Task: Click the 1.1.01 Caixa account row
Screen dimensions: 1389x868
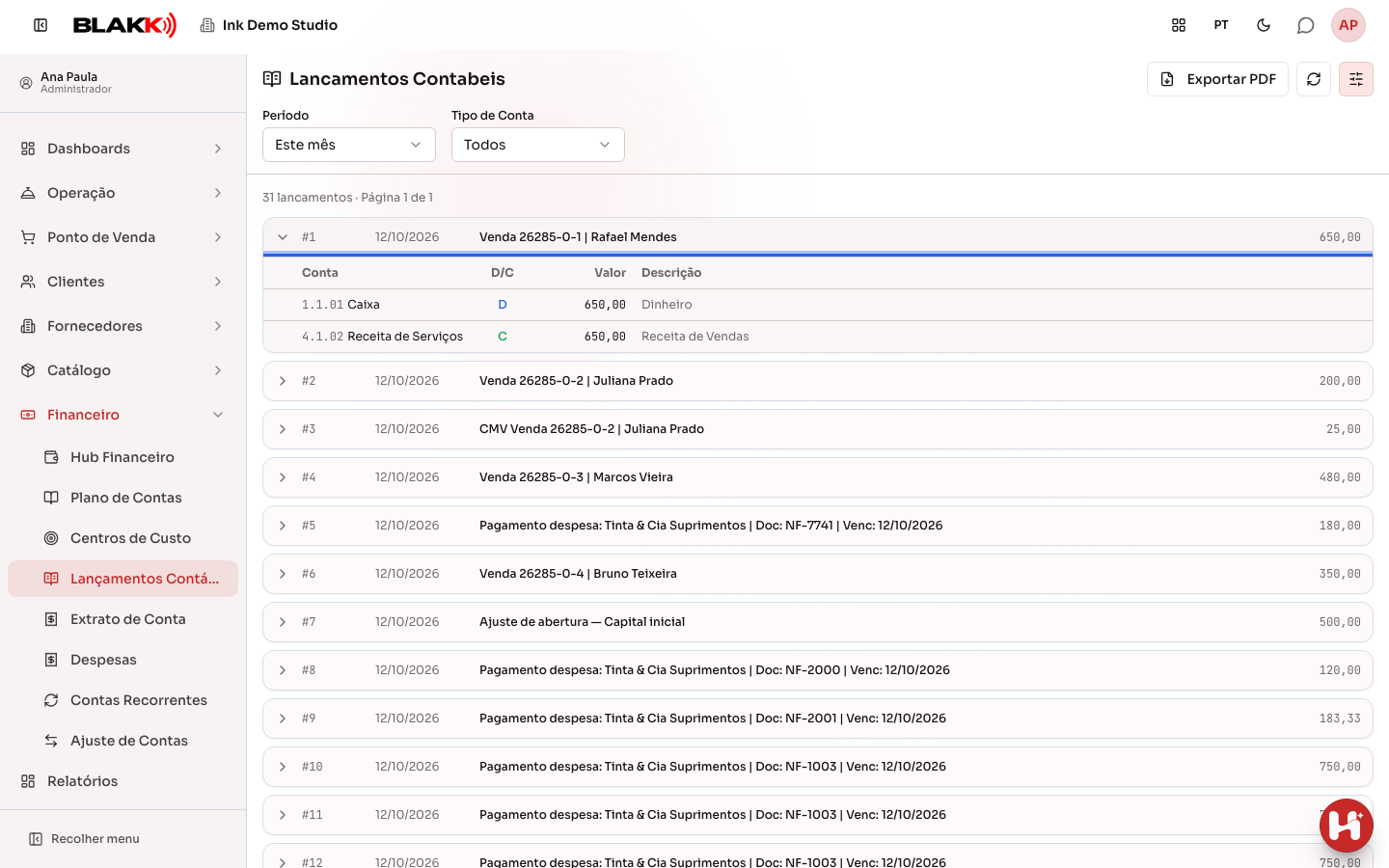Action: coord(818,305)
